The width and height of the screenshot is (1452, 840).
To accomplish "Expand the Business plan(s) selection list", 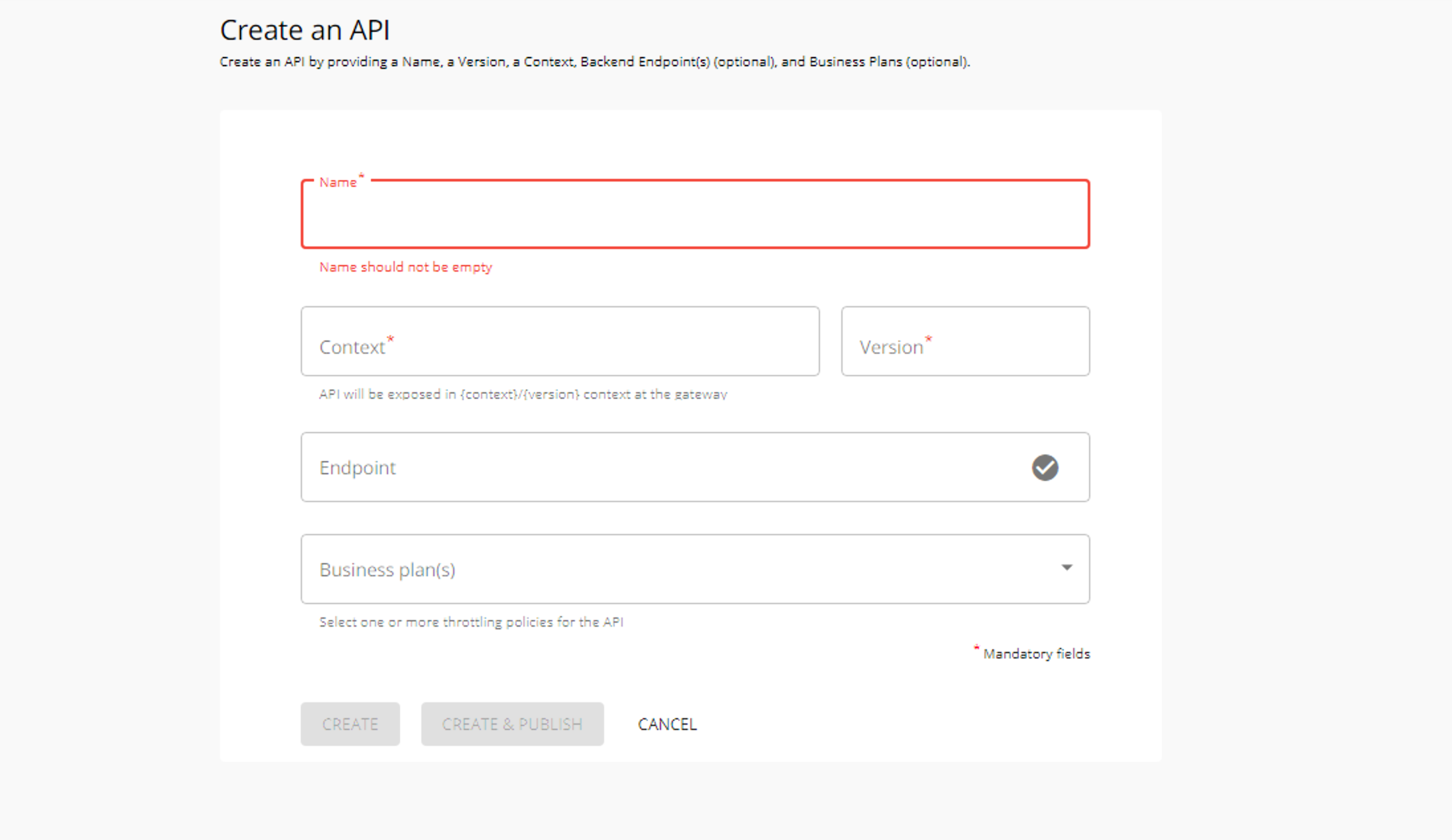I will point(1066,568).
